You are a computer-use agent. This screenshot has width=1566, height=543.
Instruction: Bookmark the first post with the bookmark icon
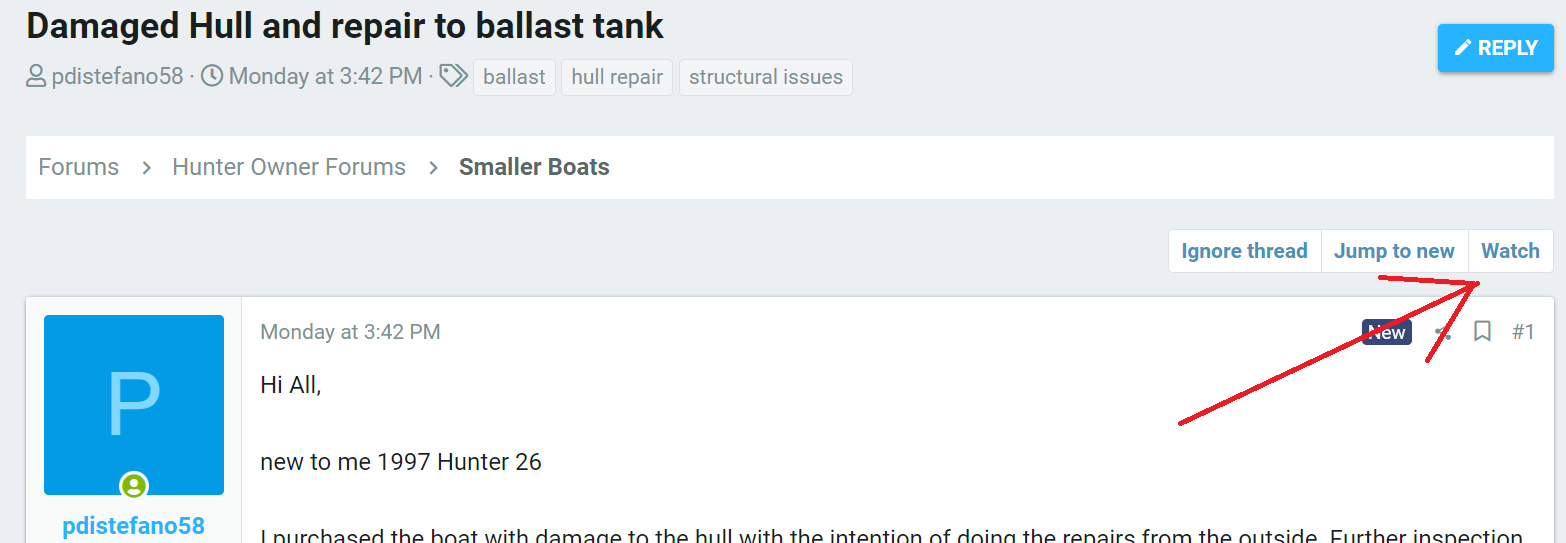(x=1482, y=331)
